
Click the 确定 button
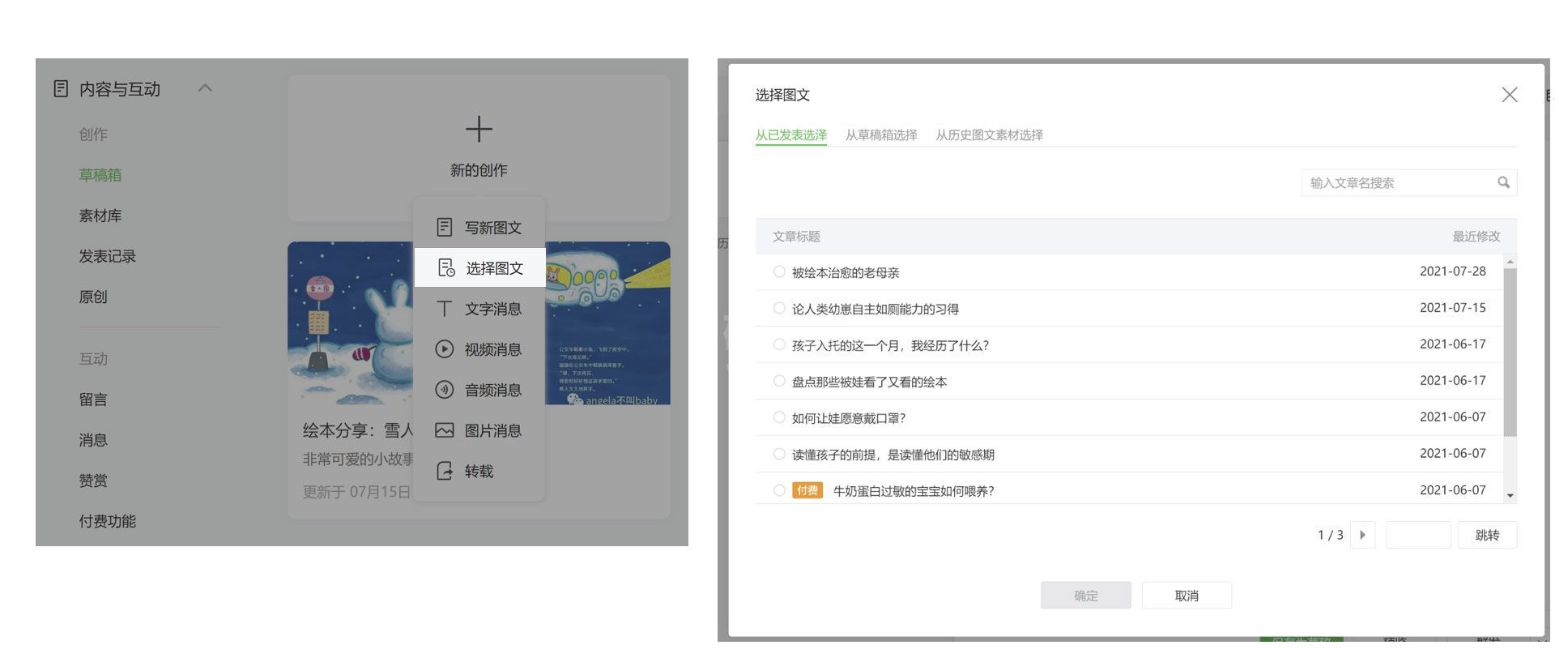[1085, 596]
